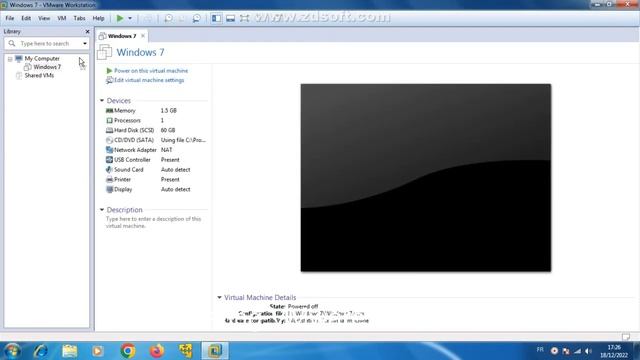Open the Help menu
The image size is (640, 360).
(98, 18)
